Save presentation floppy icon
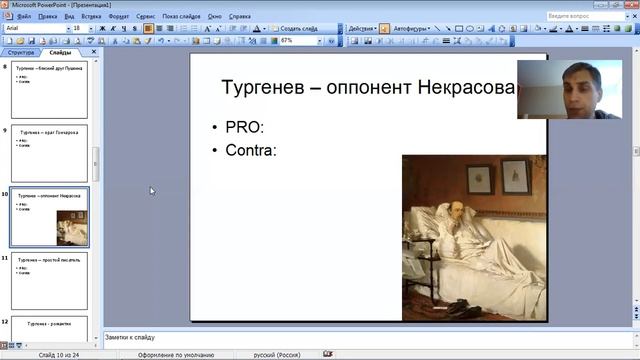The width and height of the screenshot is (640, 360). tap(31, 41)
